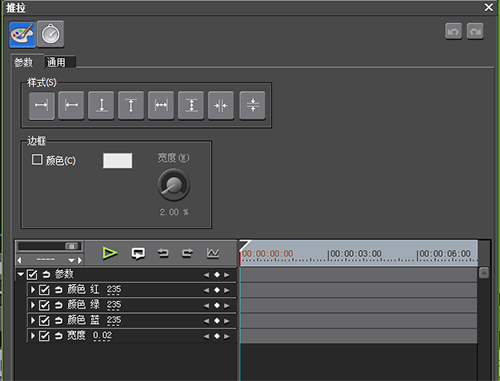Viewport: 500px width, 381px height.
Task: Expand the 颜色 蓝 parameter row
Action: point(33,320)
